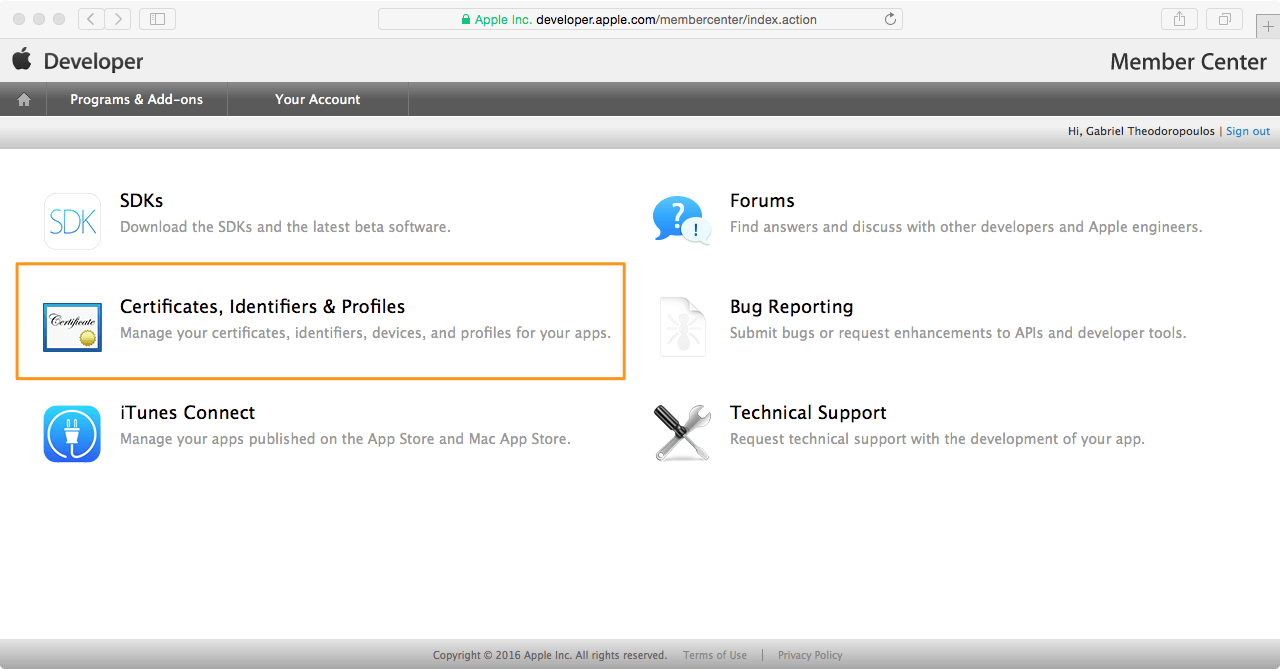
Task: Click the Forums speech bubble icon
Action: (682, 221)
